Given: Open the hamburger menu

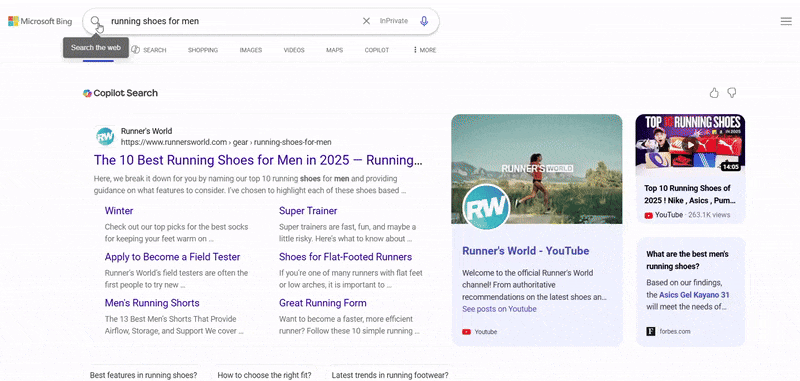Looking at the screenshot, I should 786,21.
